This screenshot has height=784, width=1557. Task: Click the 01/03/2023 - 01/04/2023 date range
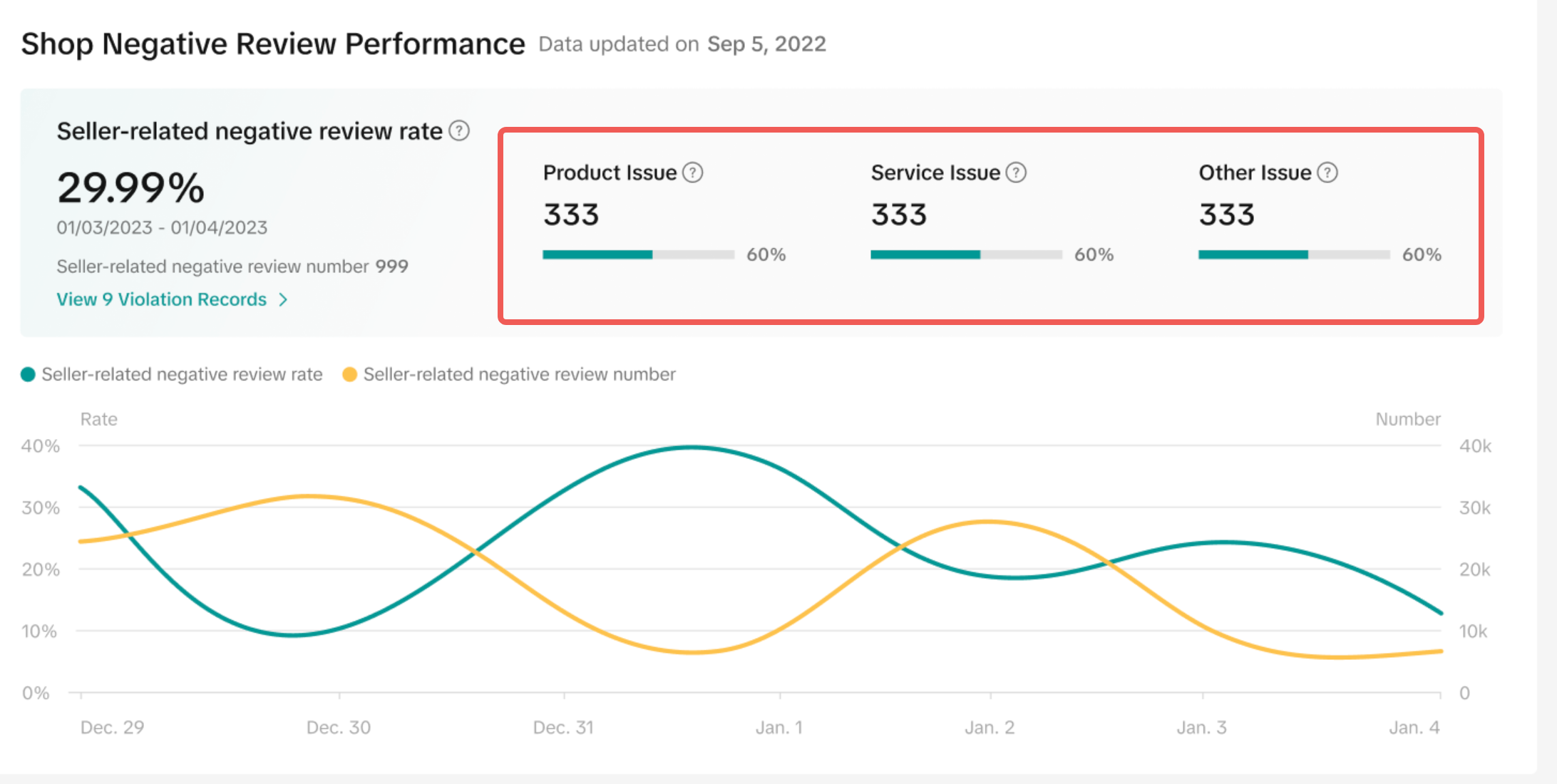(162, 228)
